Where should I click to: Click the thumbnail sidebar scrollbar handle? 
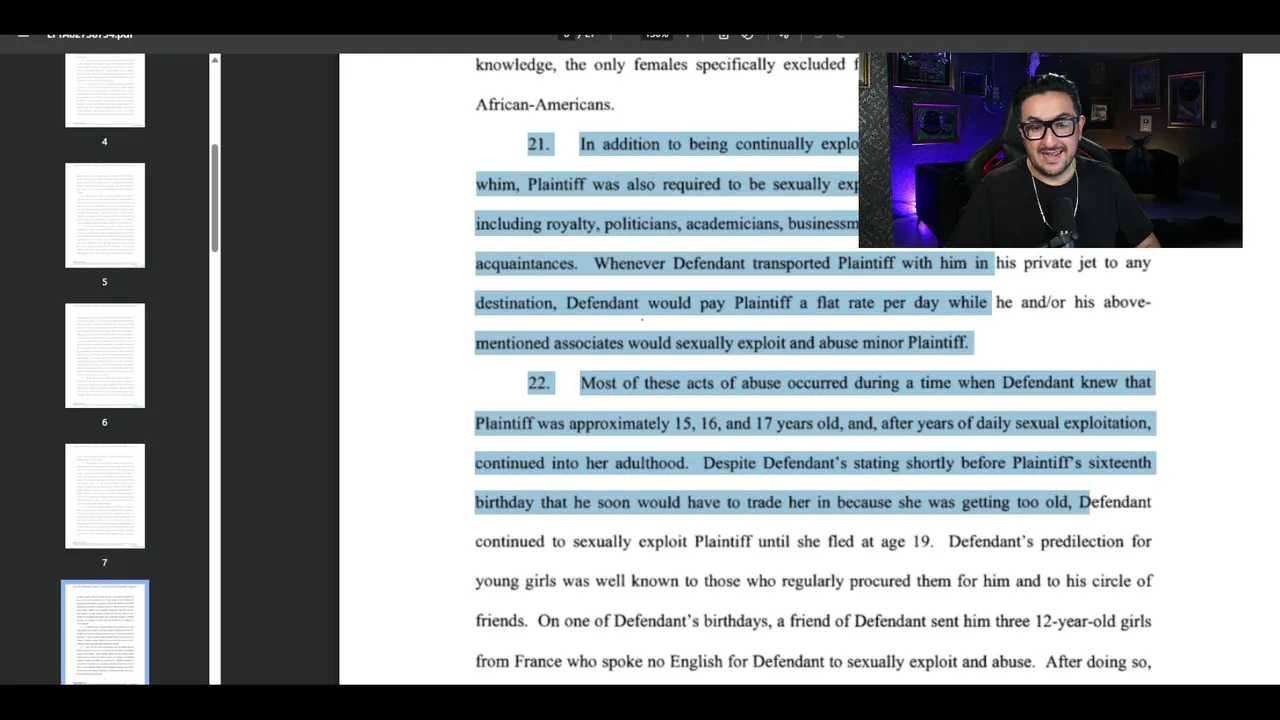click(214, 198)
